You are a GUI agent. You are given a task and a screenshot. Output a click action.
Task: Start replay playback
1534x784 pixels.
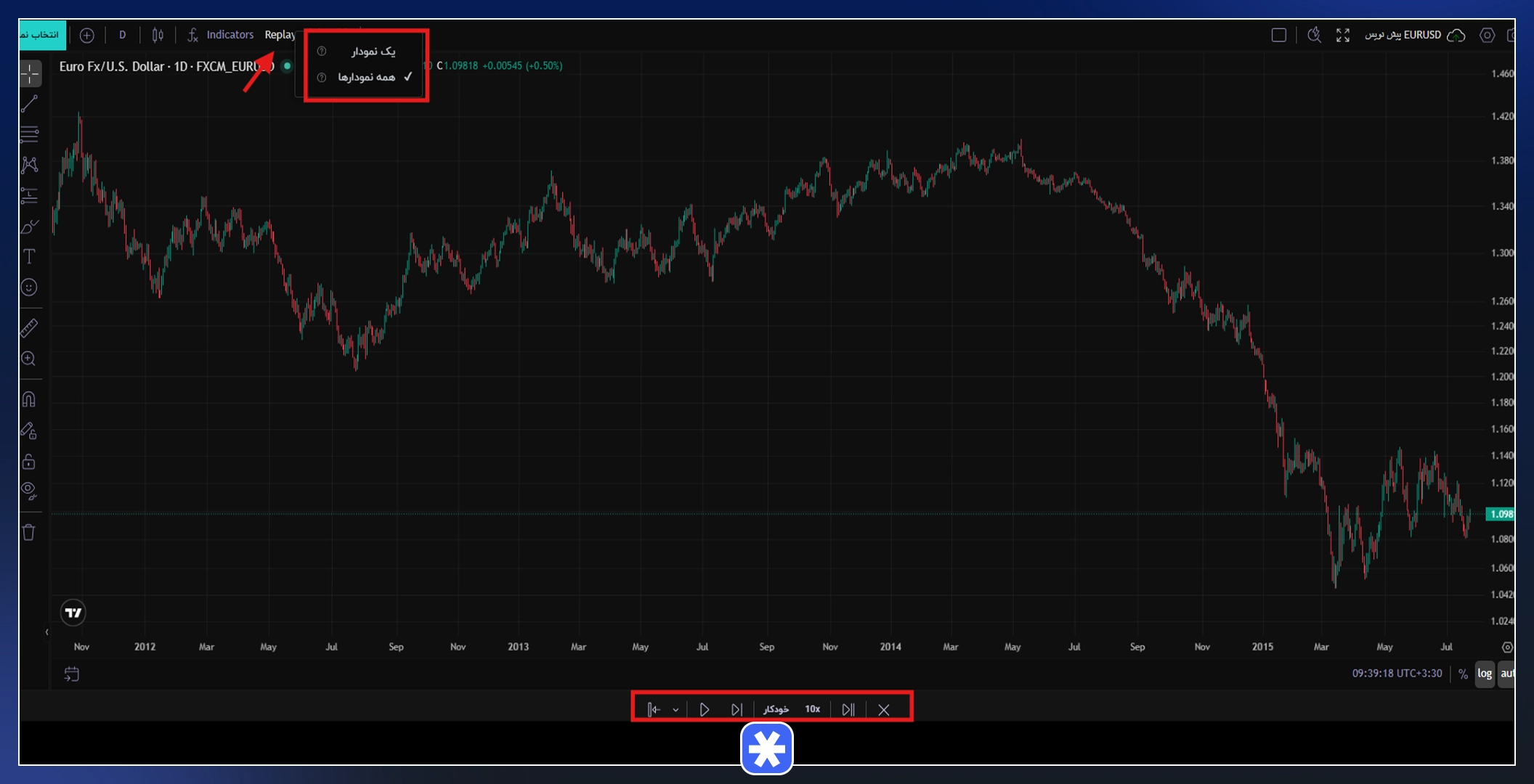click(x=704, y=709)
